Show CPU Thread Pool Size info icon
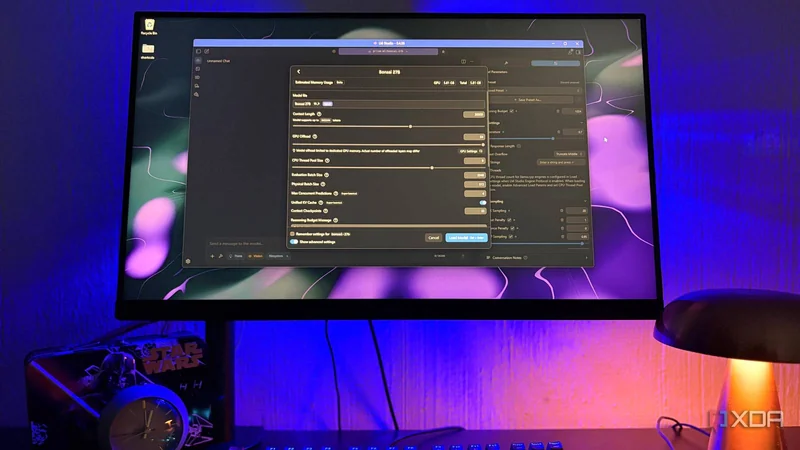The height and width of the screenshot is (450, 800). pos(327,160)
